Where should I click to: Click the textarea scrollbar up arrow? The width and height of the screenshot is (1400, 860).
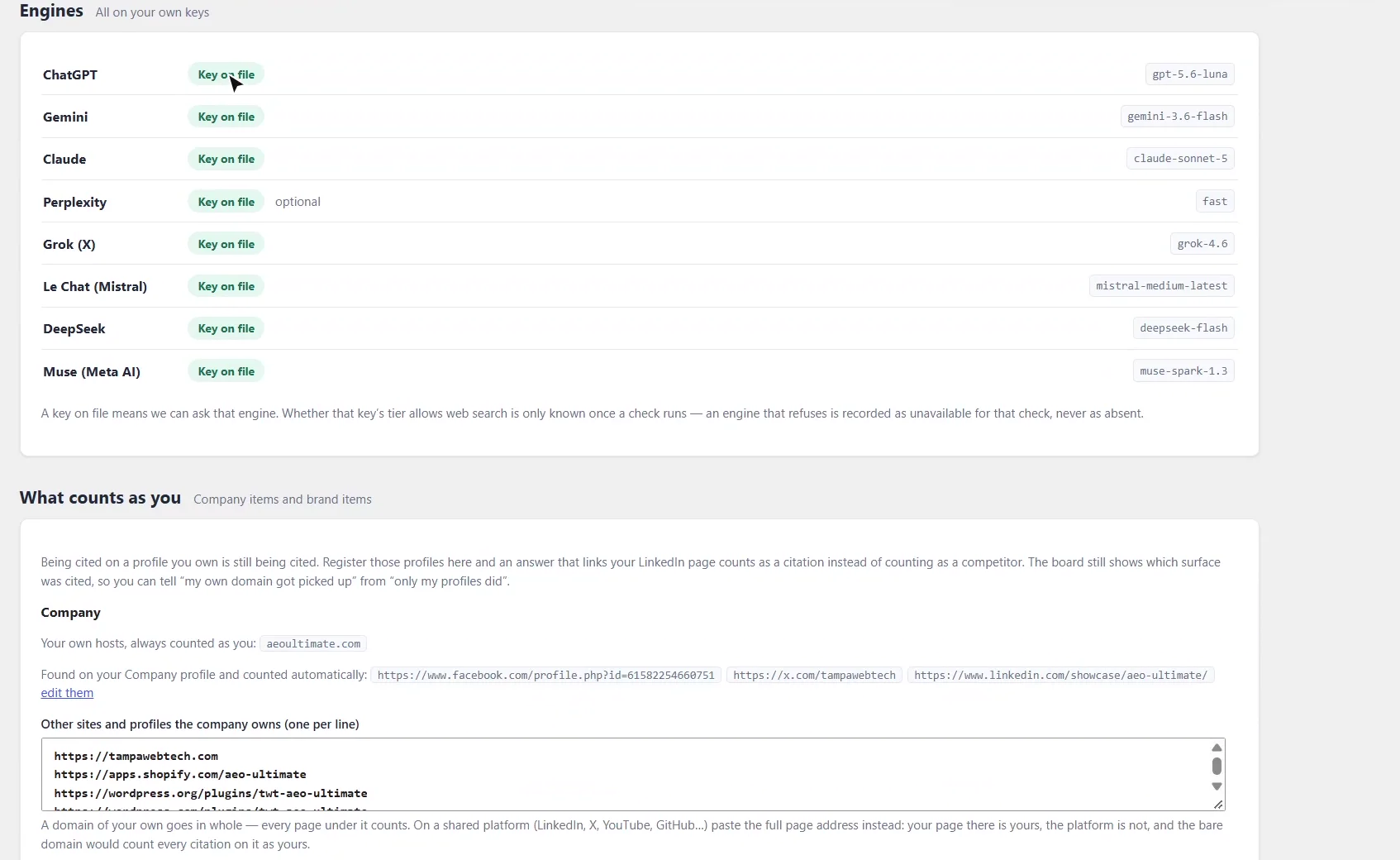point(1217,748)
